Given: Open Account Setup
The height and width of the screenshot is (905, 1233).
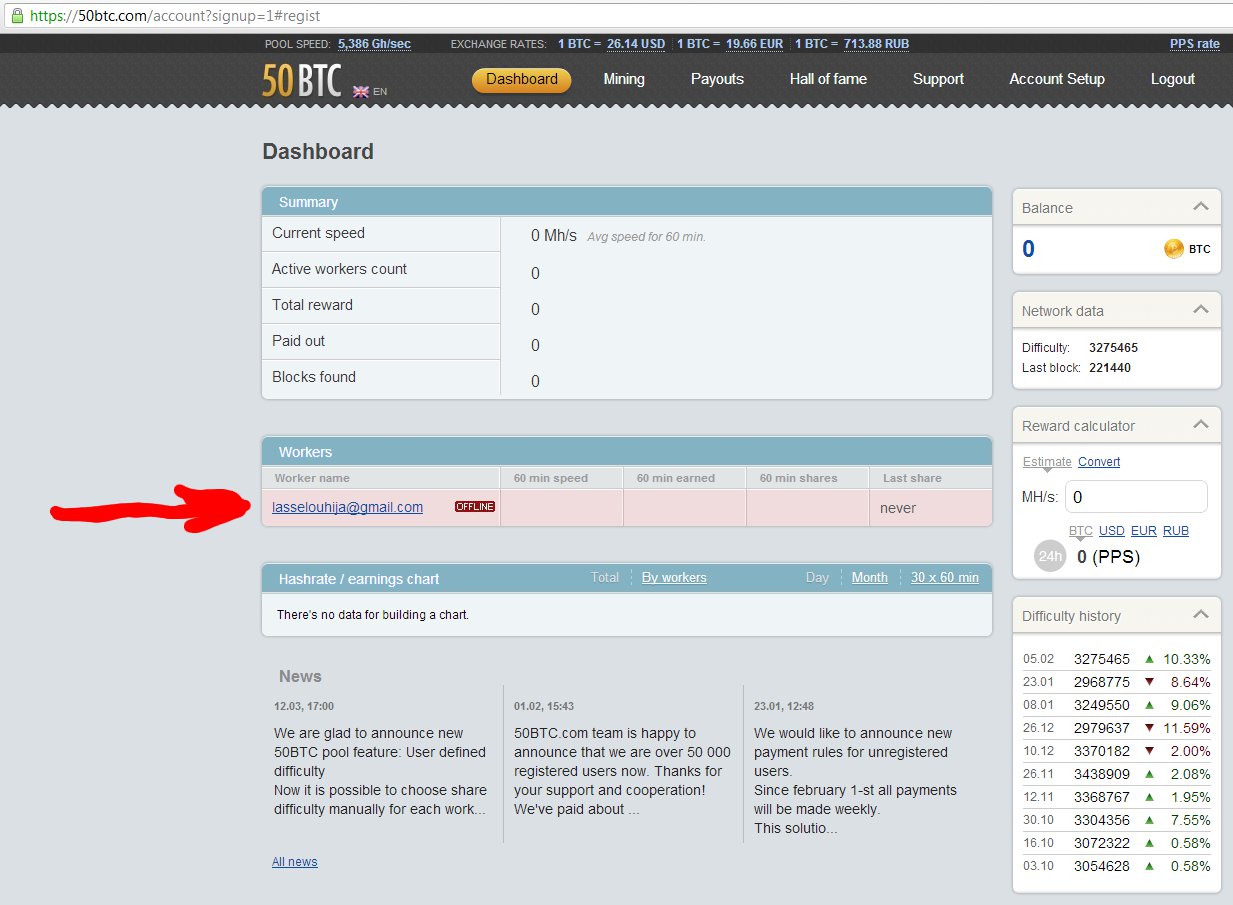Looking at the screenshot, I should point(1057,79).
